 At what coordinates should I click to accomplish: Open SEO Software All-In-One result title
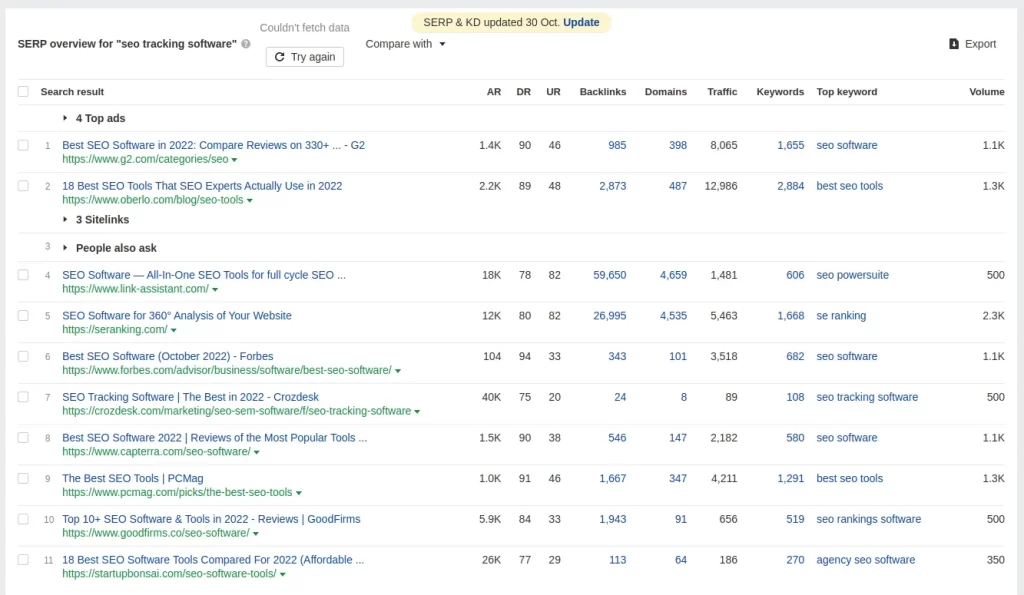point(204,275)
